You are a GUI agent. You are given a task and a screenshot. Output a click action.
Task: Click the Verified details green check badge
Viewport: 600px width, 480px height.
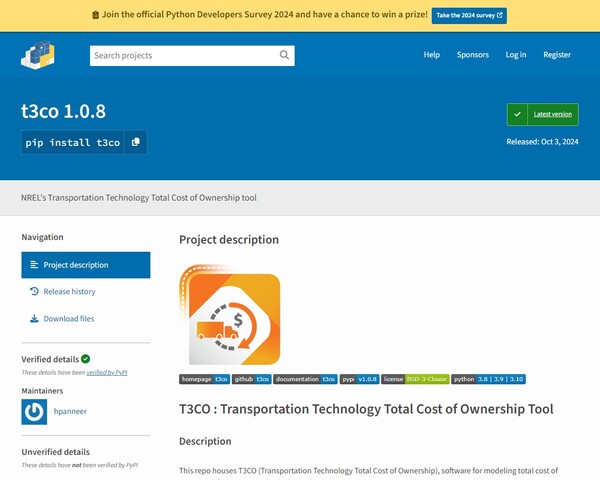86,359
